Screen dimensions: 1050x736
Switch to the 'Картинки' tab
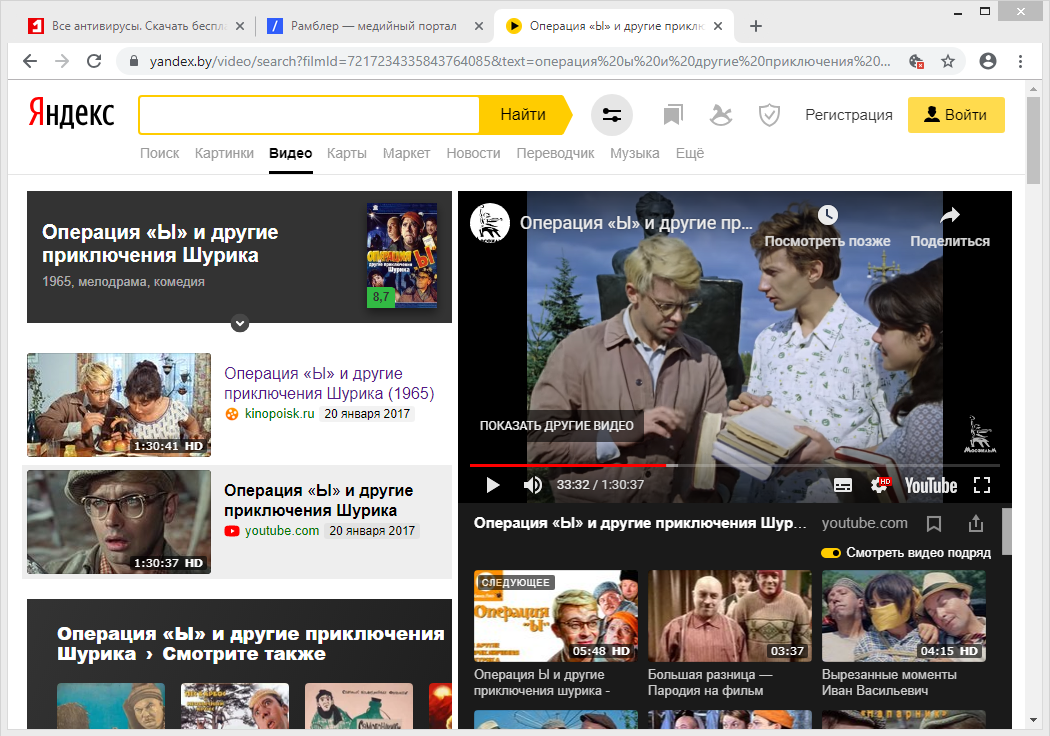pyautogui.click(x=224, y=153)
